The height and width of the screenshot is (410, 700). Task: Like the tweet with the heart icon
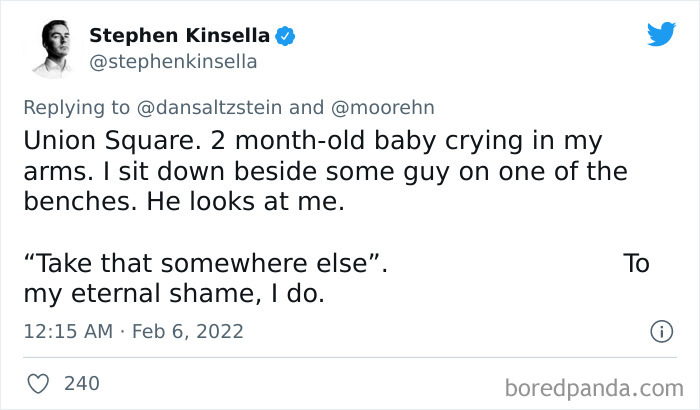pos(38,383)
